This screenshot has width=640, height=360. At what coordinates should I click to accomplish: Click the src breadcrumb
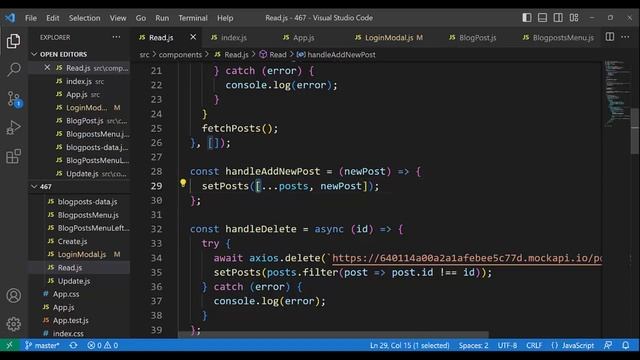pos(144,55)
